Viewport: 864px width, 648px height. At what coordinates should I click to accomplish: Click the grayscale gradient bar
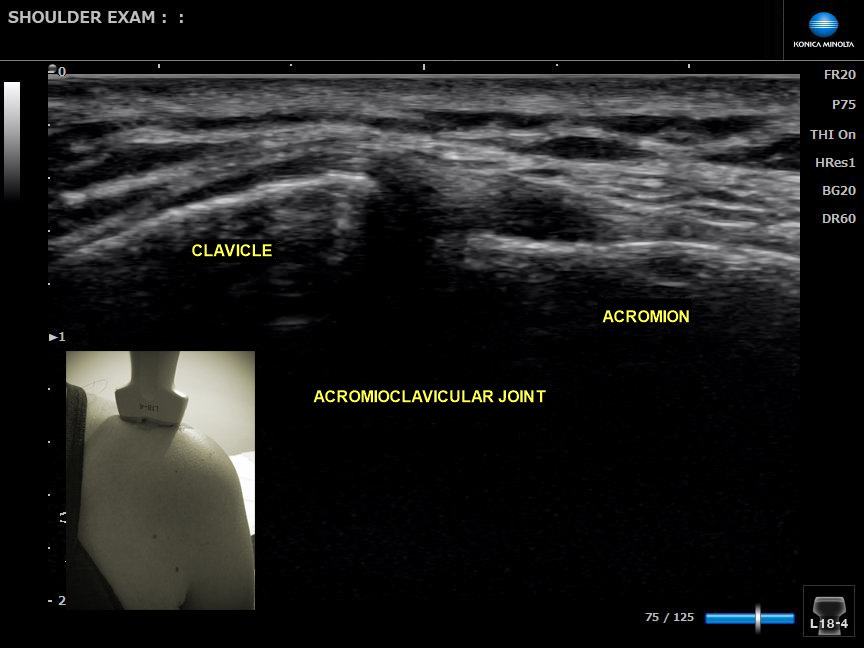12,140
